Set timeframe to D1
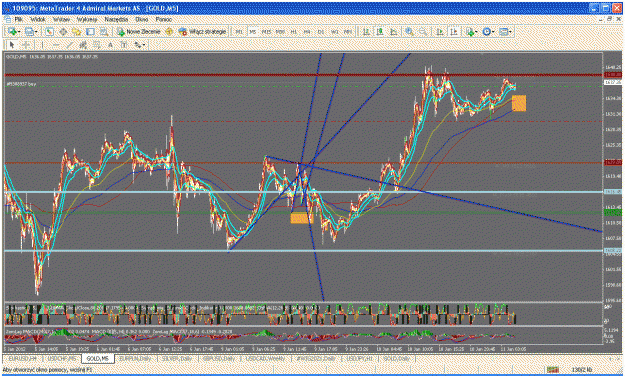Viewport: 625px width, 376px height. tap(321, 31)
